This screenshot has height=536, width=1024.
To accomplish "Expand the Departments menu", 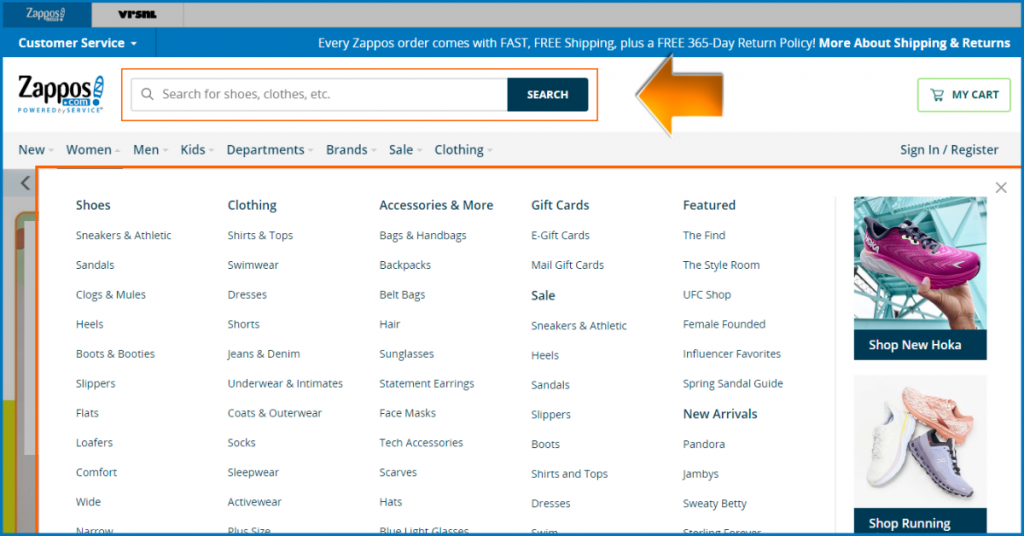I will [270, 150].
